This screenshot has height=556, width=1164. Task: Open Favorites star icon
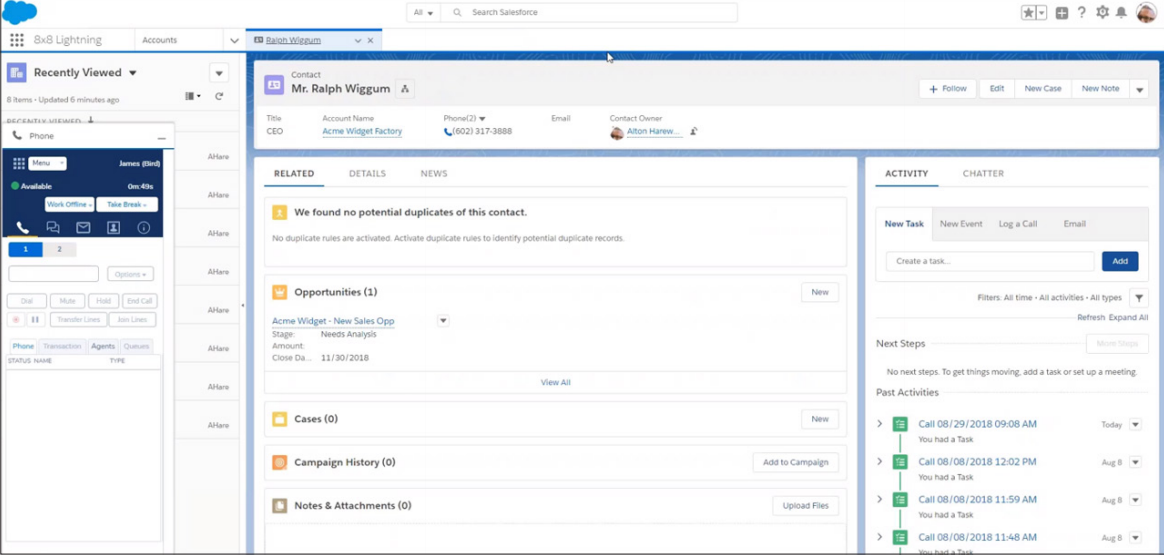pyautogui.click(x=1029, y=13)
